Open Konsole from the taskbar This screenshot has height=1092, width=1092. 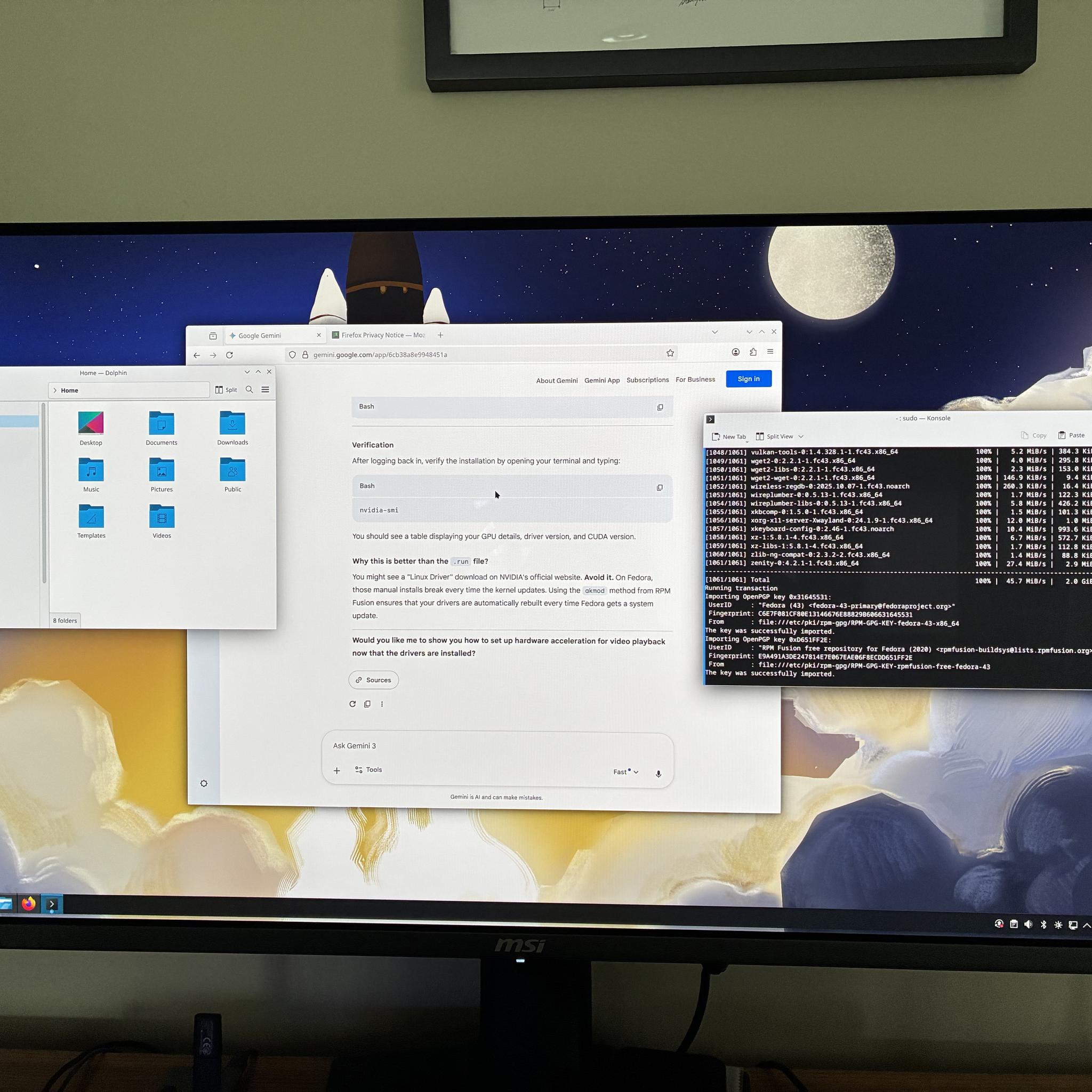51,904
